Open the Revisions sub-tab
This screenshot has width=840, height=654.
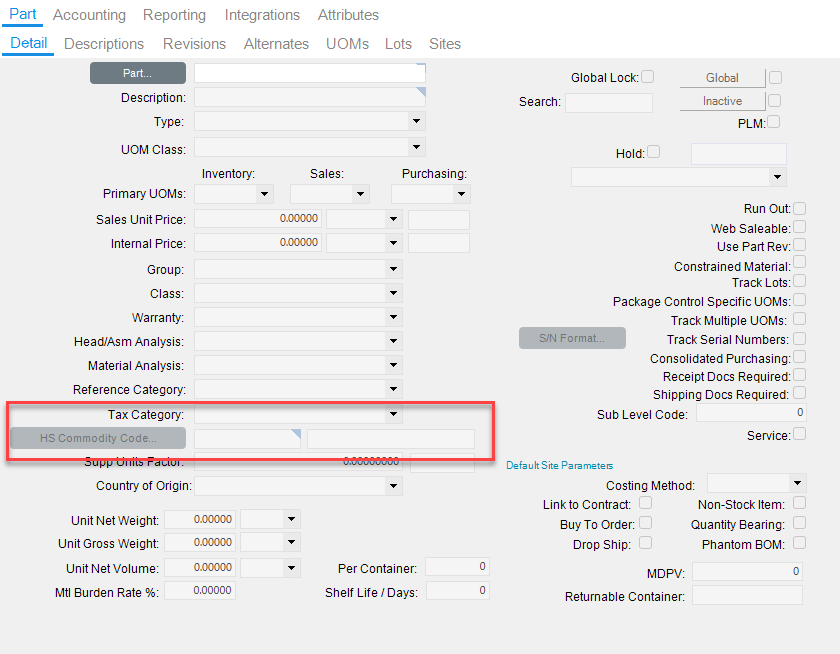click(x=194, y=44)
